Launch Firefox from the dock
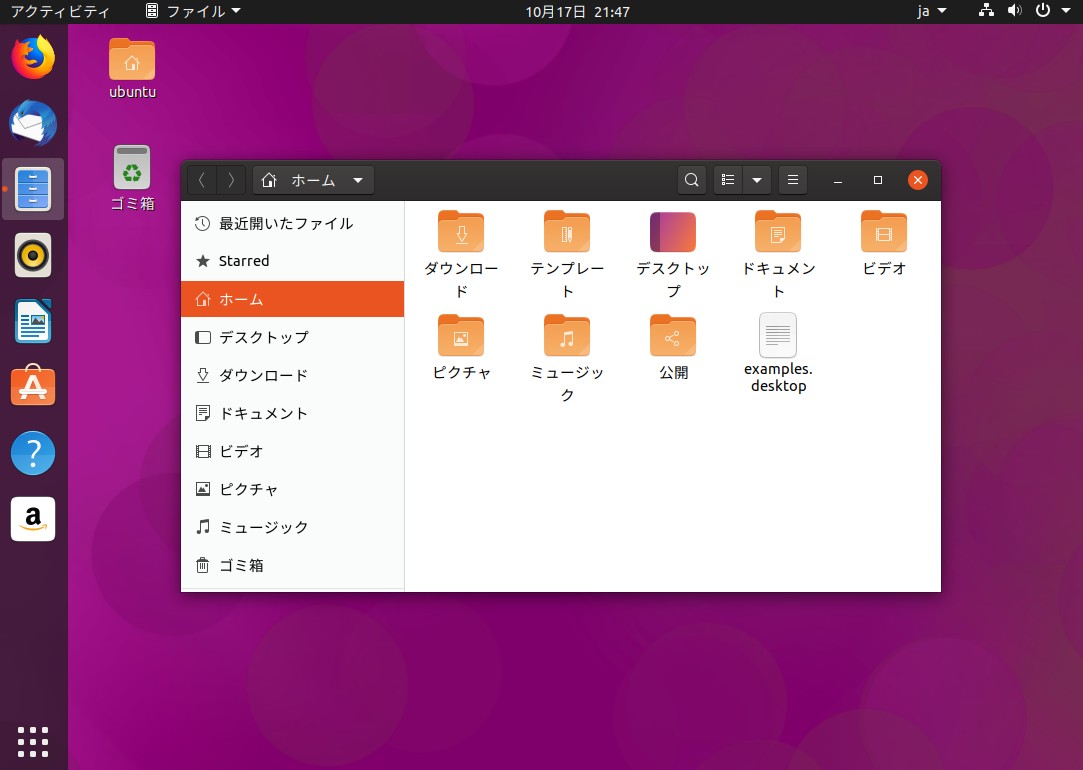 point(33,56)
